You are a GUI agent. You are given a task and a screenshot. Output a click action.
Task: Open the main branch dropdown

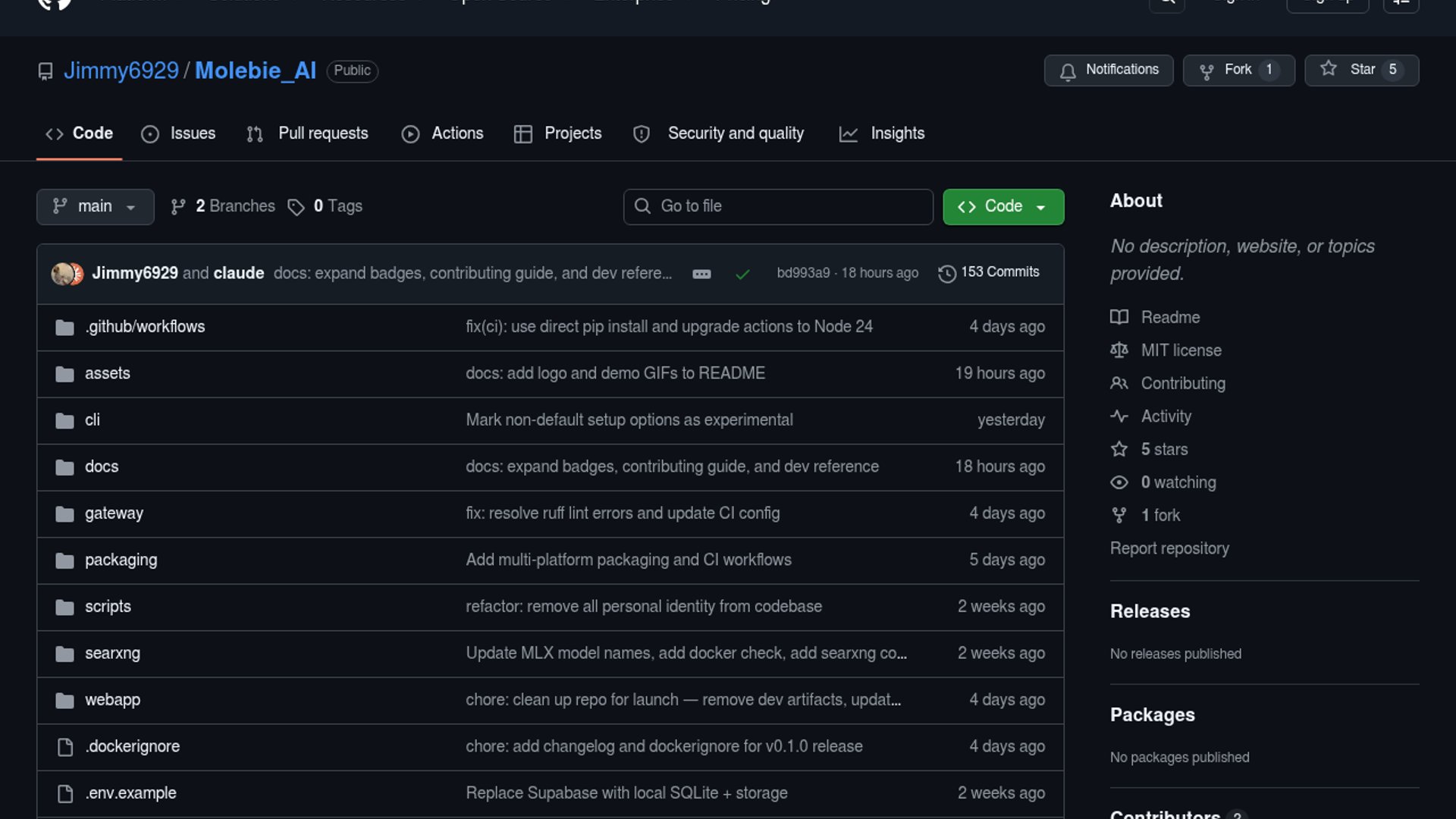point(95,206)
